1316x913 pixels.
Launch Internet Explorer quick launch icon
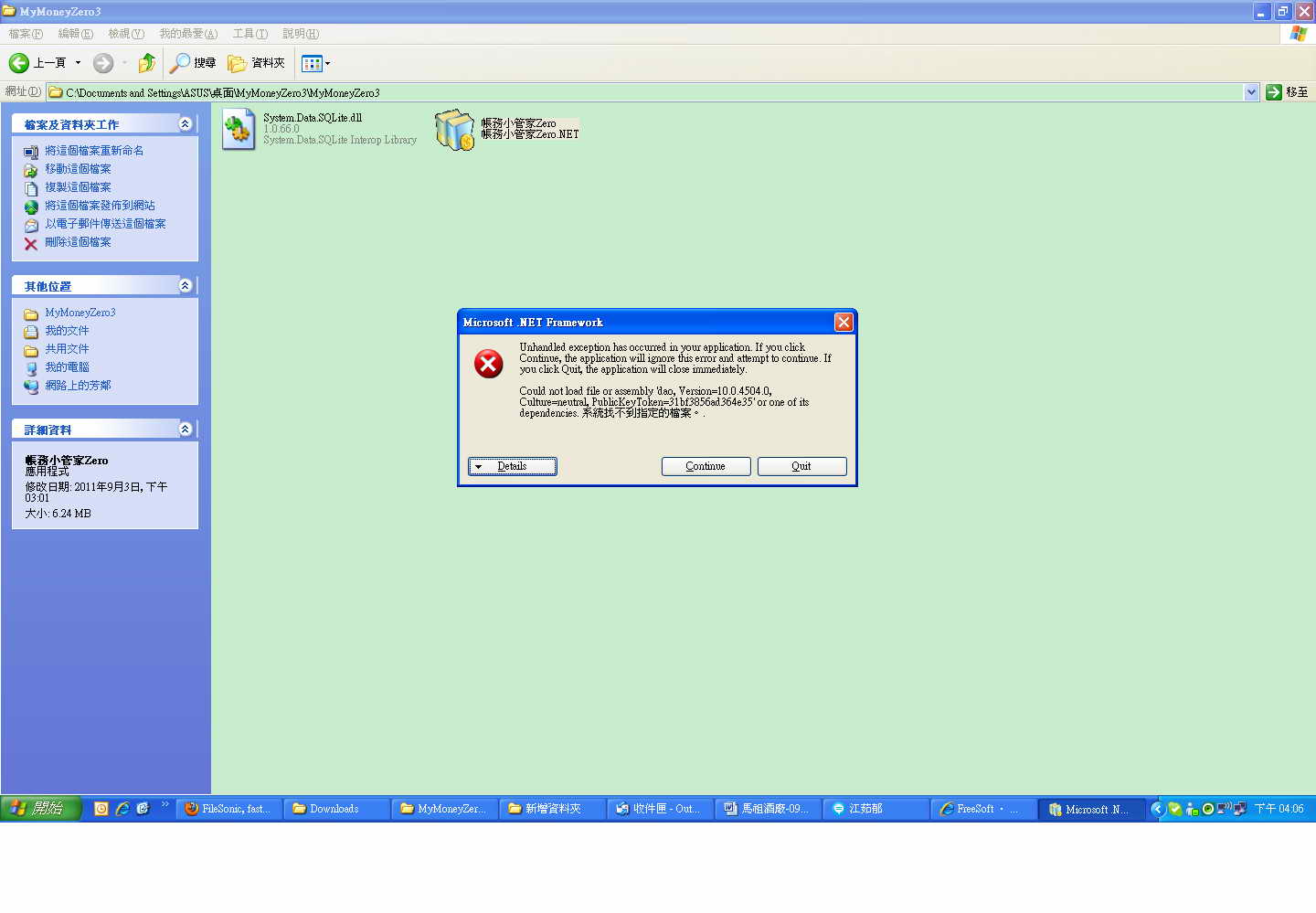[122, 809]
